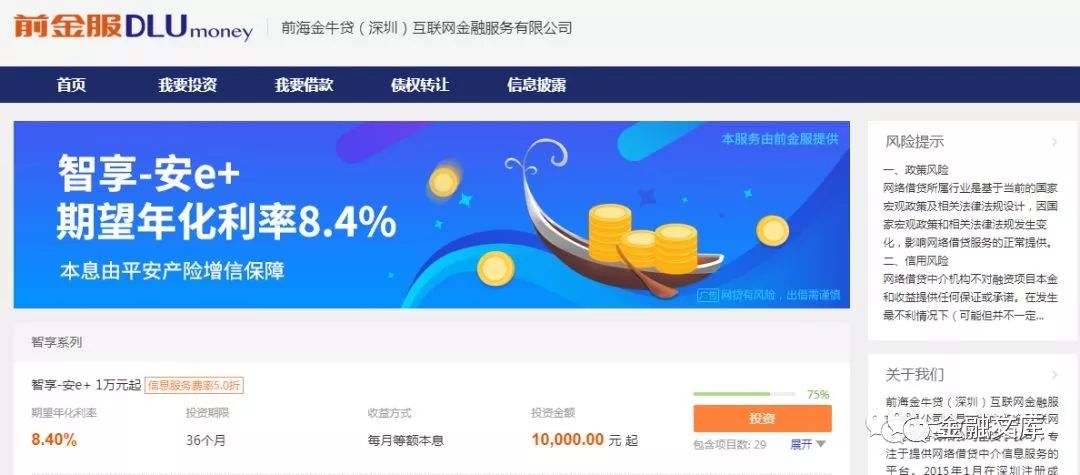Click the orange 投资 button
1080x475 pixels.
762,419
